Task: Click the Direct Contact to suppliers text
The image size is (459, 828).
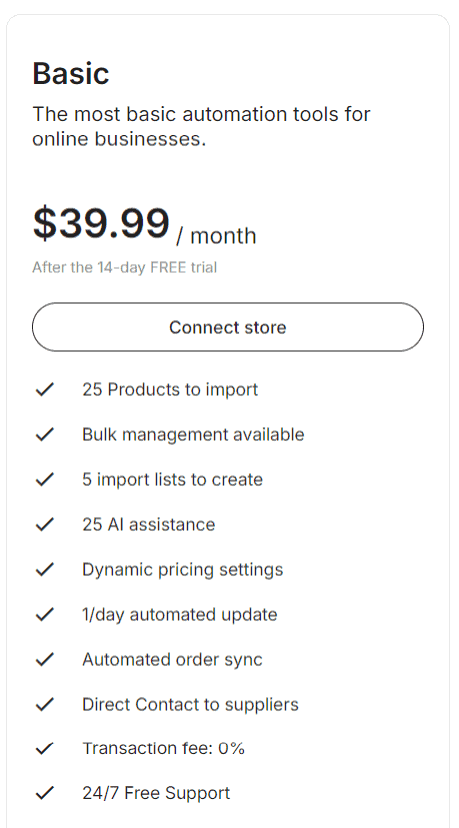Action: 191,704
